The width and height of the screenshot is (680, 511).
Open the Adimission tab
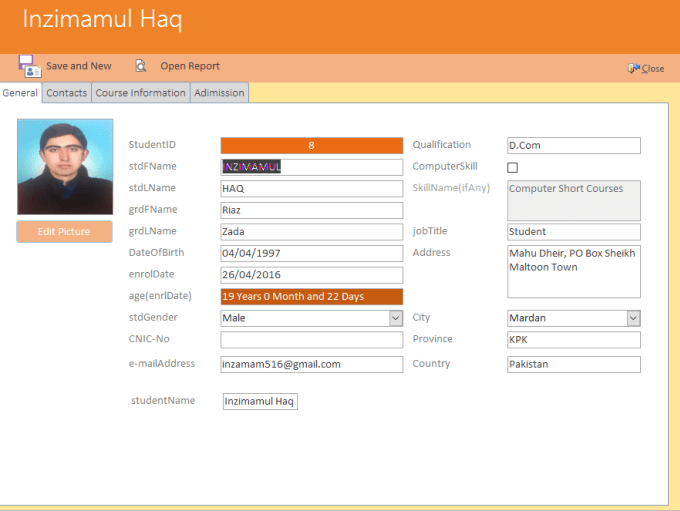(x=219, y=93)
